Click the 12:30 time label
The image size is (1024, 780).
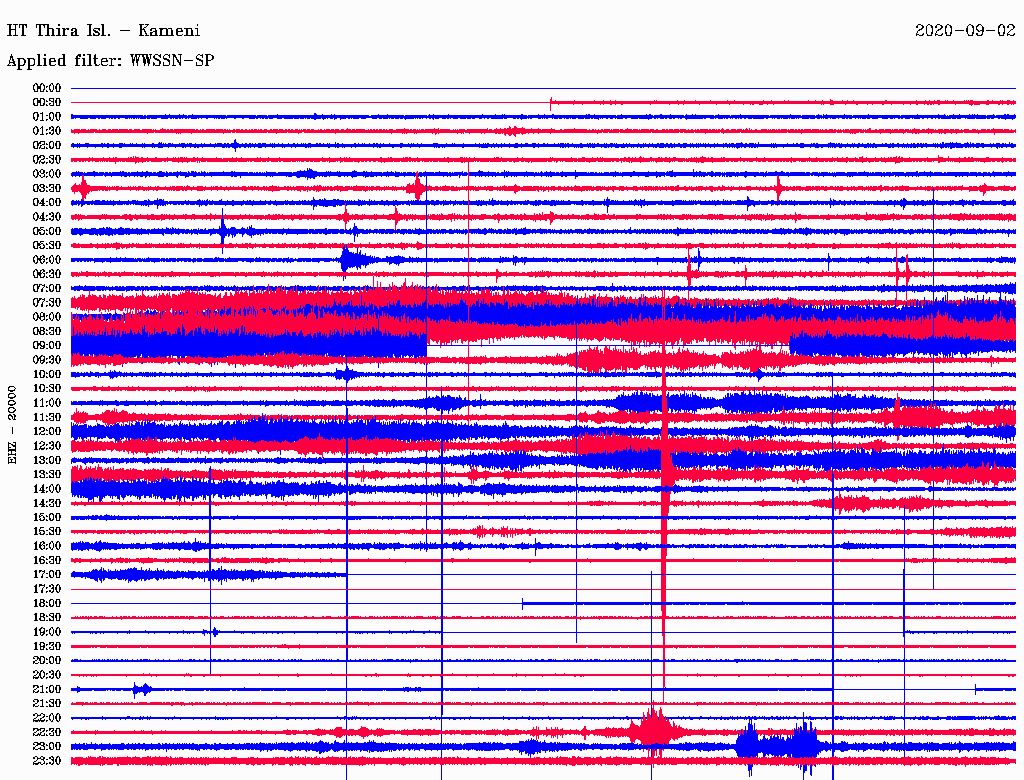click(x=47, y=446)
